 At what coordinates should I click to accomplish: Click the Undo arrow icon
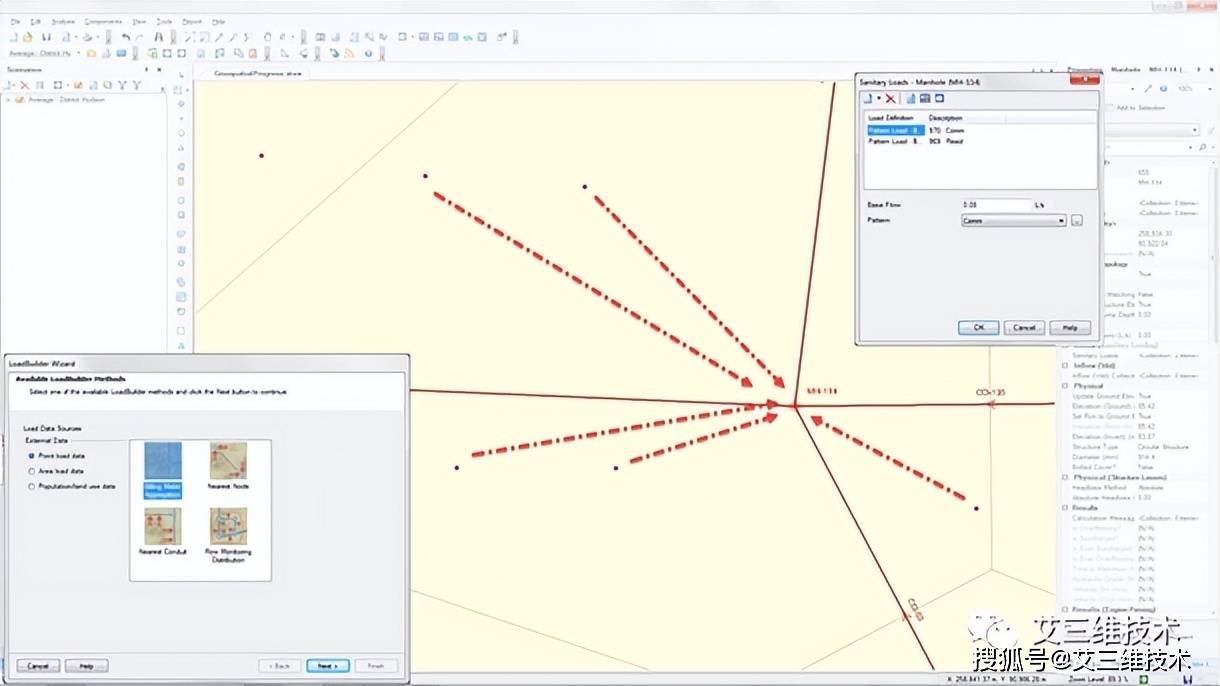125,37
